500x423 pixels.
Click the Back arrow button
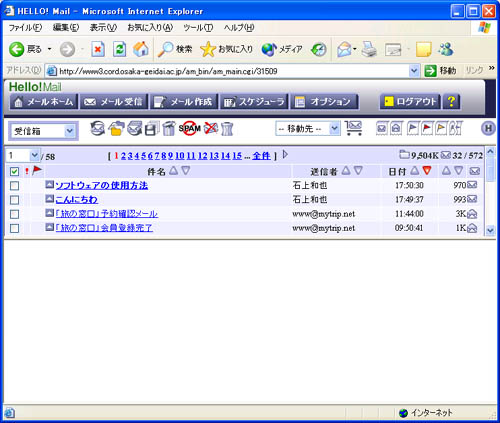(x=25, y=49)
